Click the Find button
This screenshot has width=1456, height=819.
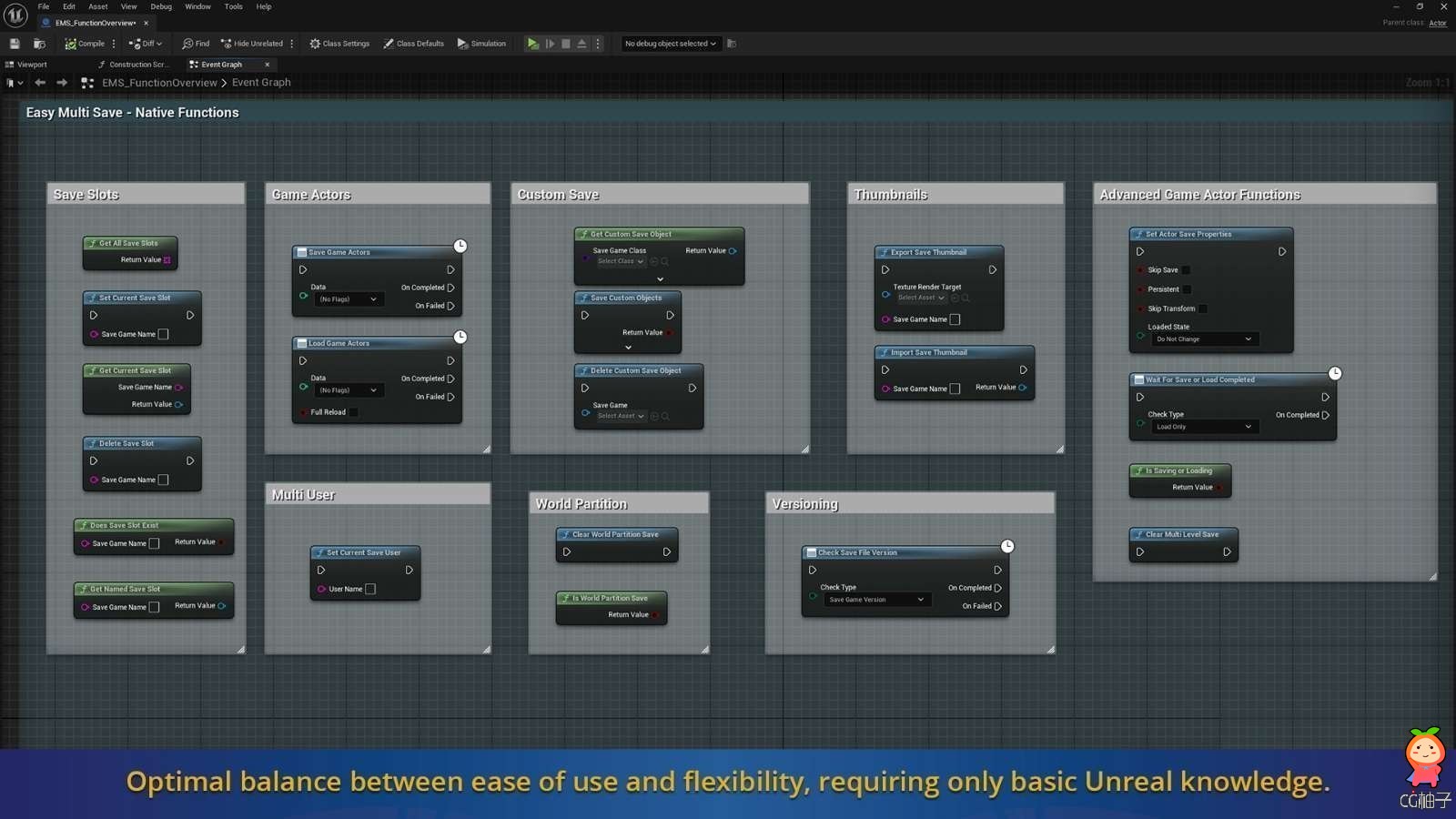(x=196, y=44)
